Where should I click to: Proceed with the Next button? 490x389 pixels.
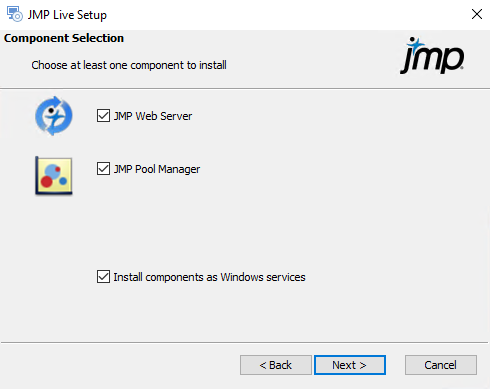350,365
